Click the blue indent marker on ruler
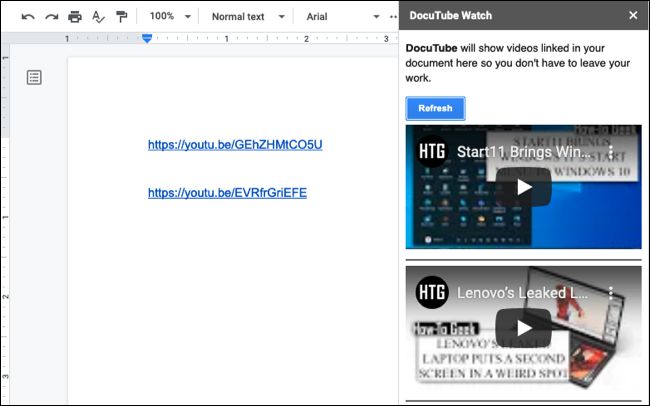The image size is (650, 406). coord(147,38)
